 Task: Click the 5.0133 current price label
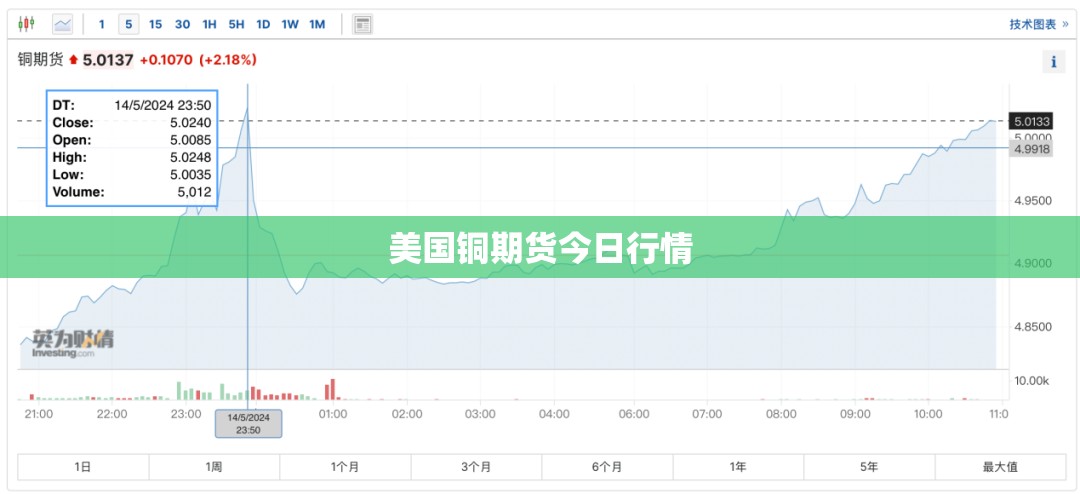[1031, 121]
